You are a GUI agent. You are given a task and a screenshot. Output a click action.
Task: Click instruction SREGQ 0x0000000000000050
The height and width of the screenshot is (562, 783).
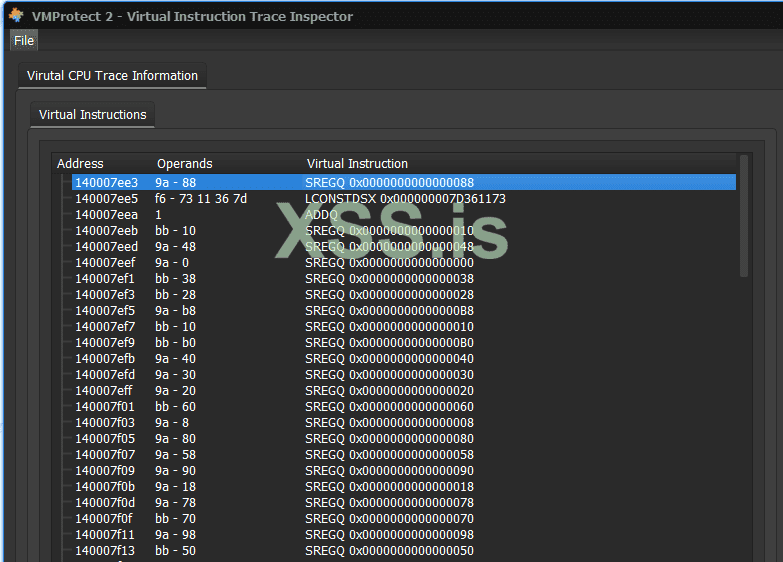pyautogui.click(x=390, y=550)
